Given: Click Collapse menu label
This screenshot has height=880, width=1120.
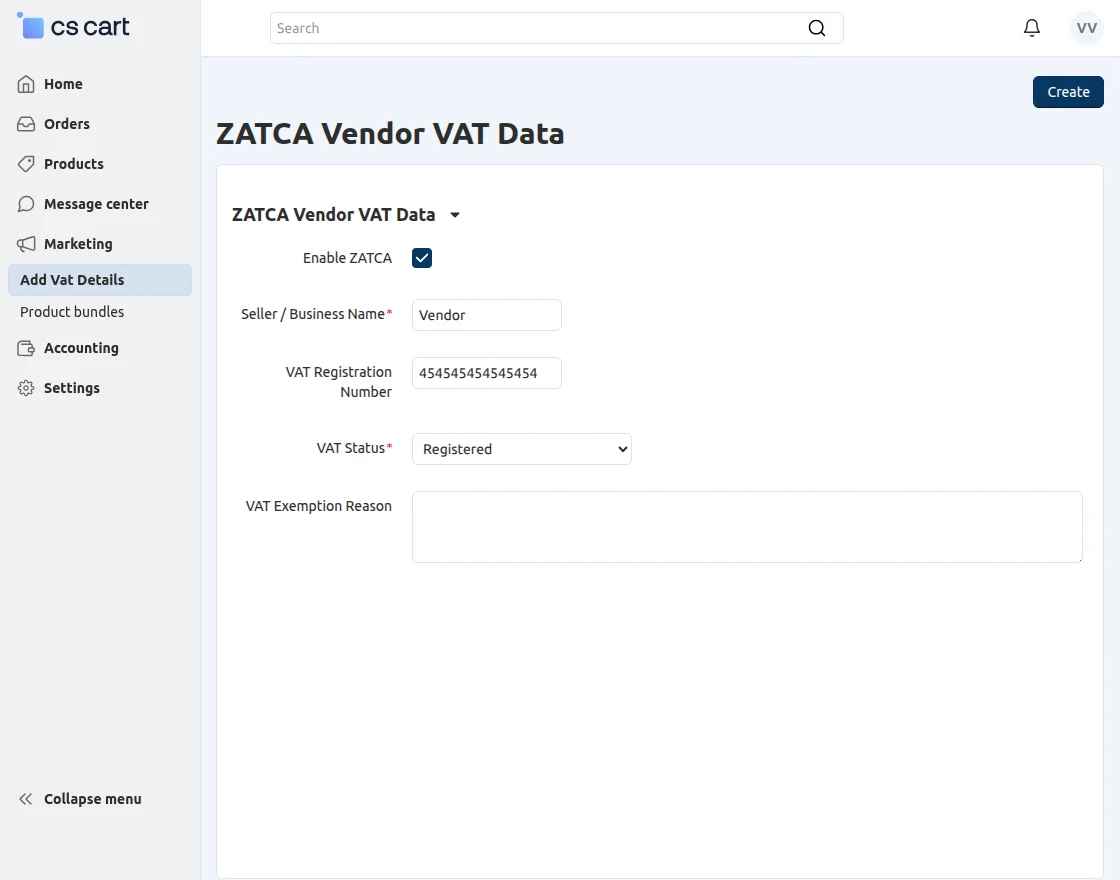Looking at the screenshot, I should (x=93, y=799).
